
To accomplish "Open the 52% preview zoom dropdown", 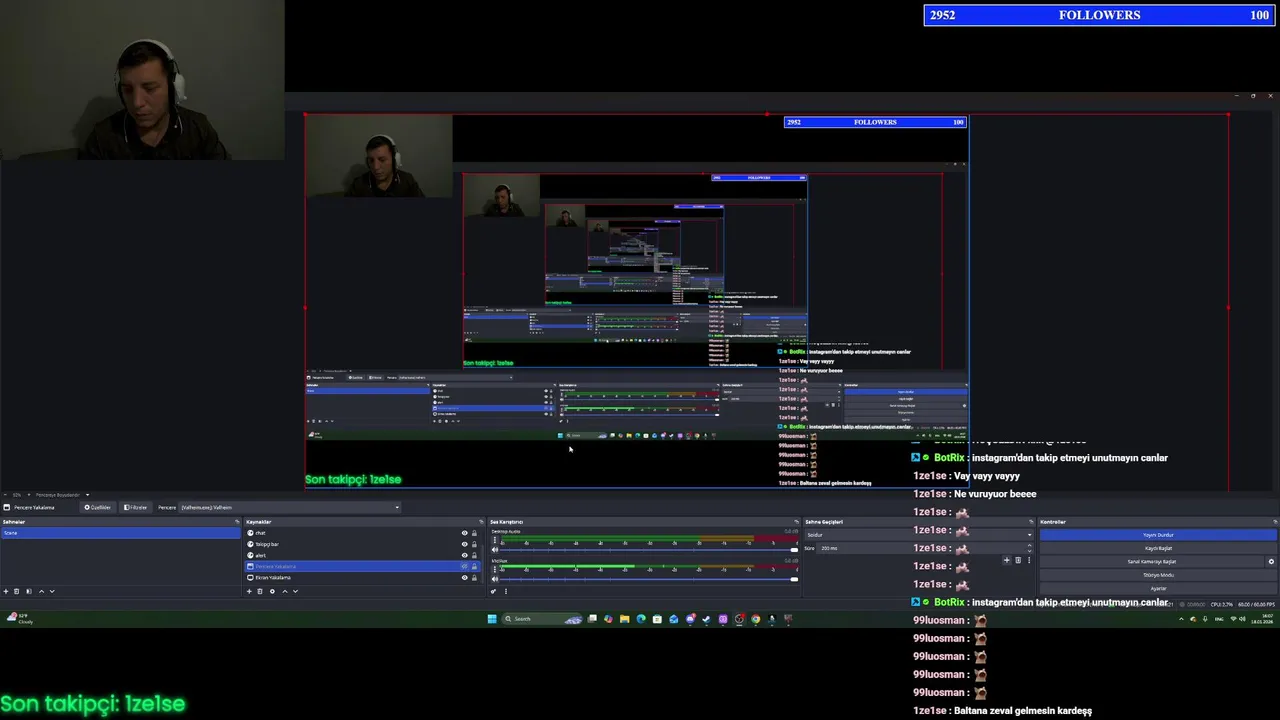I will (x=16, y=495).
